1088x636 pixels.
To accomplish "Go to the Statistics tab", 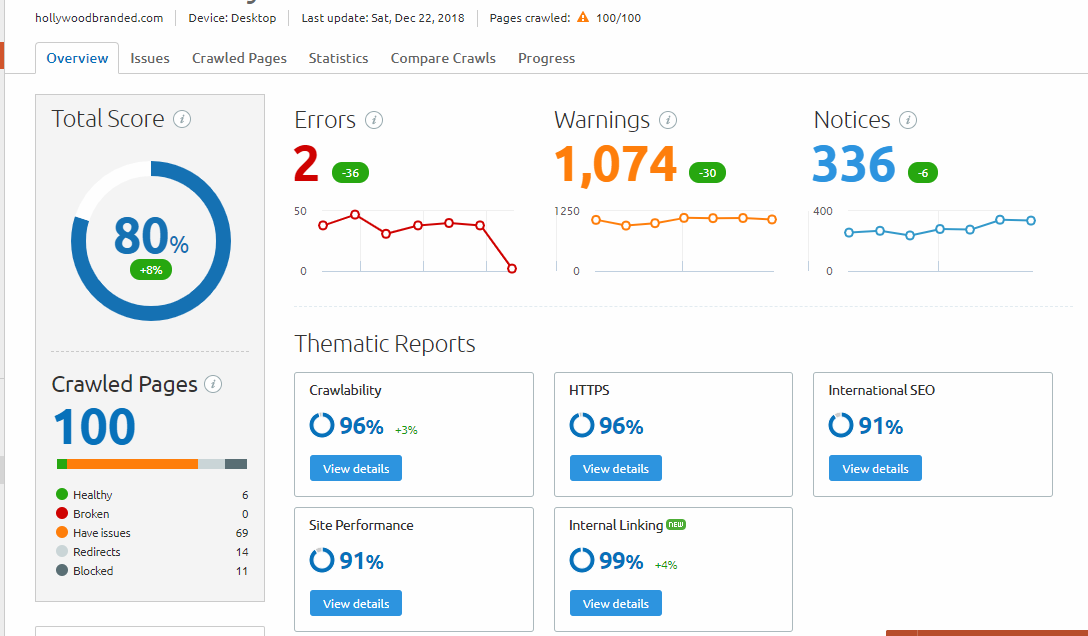I will coord(339,58).
